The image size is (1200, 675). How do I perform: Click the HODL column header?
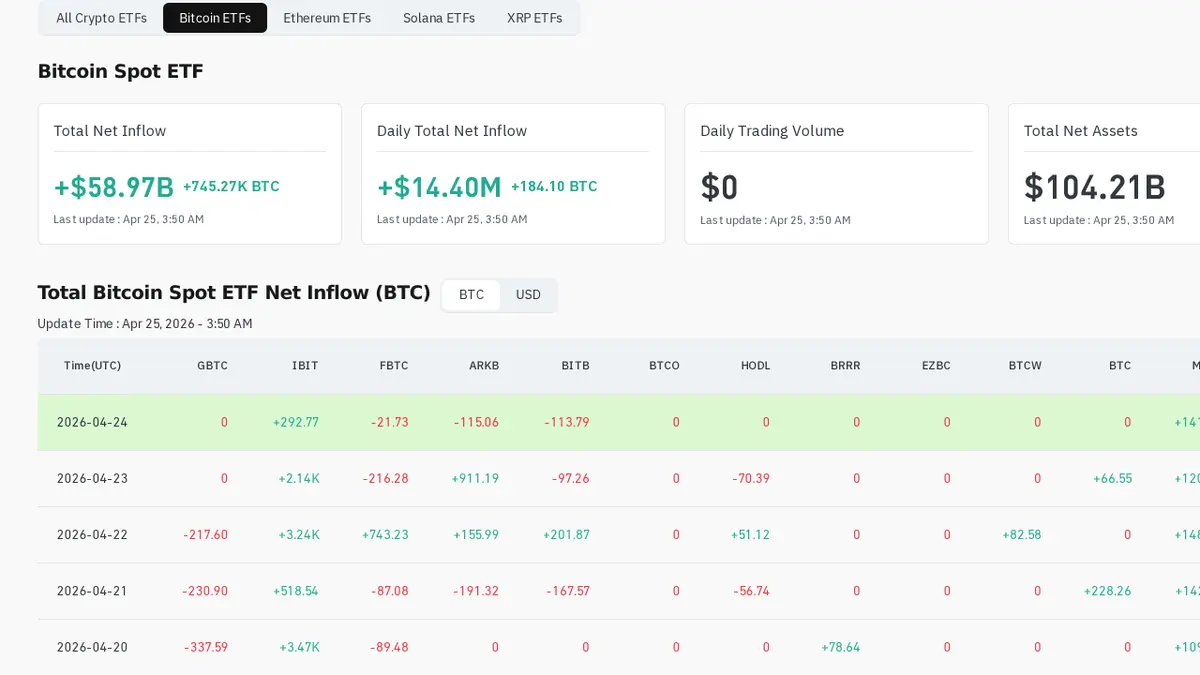tap(755, 366)
